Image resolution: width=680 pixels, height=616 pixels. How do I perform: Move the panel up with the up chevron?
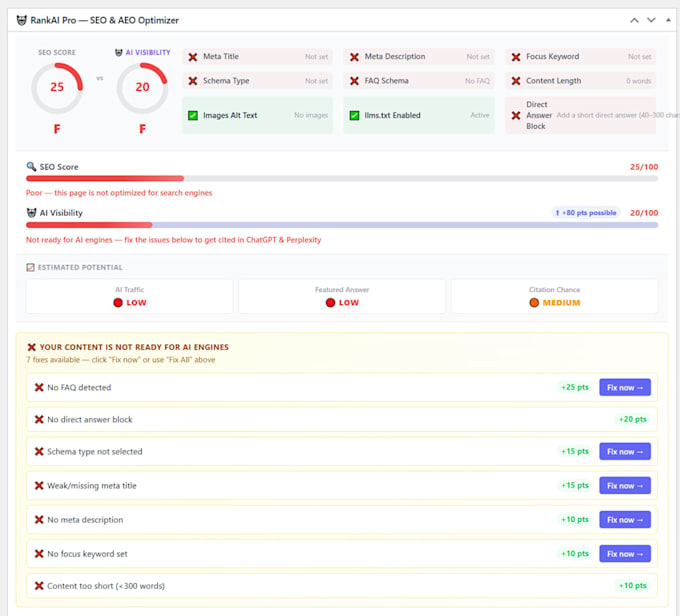(x=634, y=20)
